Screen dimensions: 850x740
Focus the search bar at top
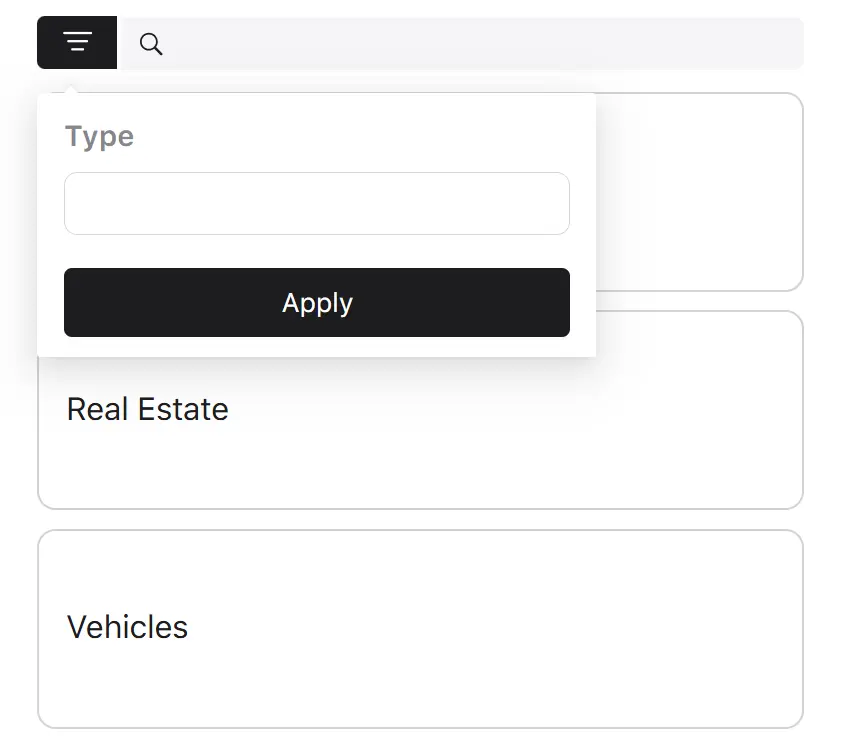click(x=462, y=43)
